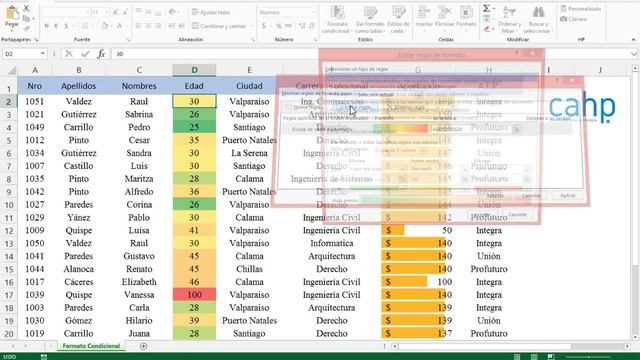This screenshot has width=640, height=360.
Task: Apply thousands separator (000) style
Action: (289, 26)
